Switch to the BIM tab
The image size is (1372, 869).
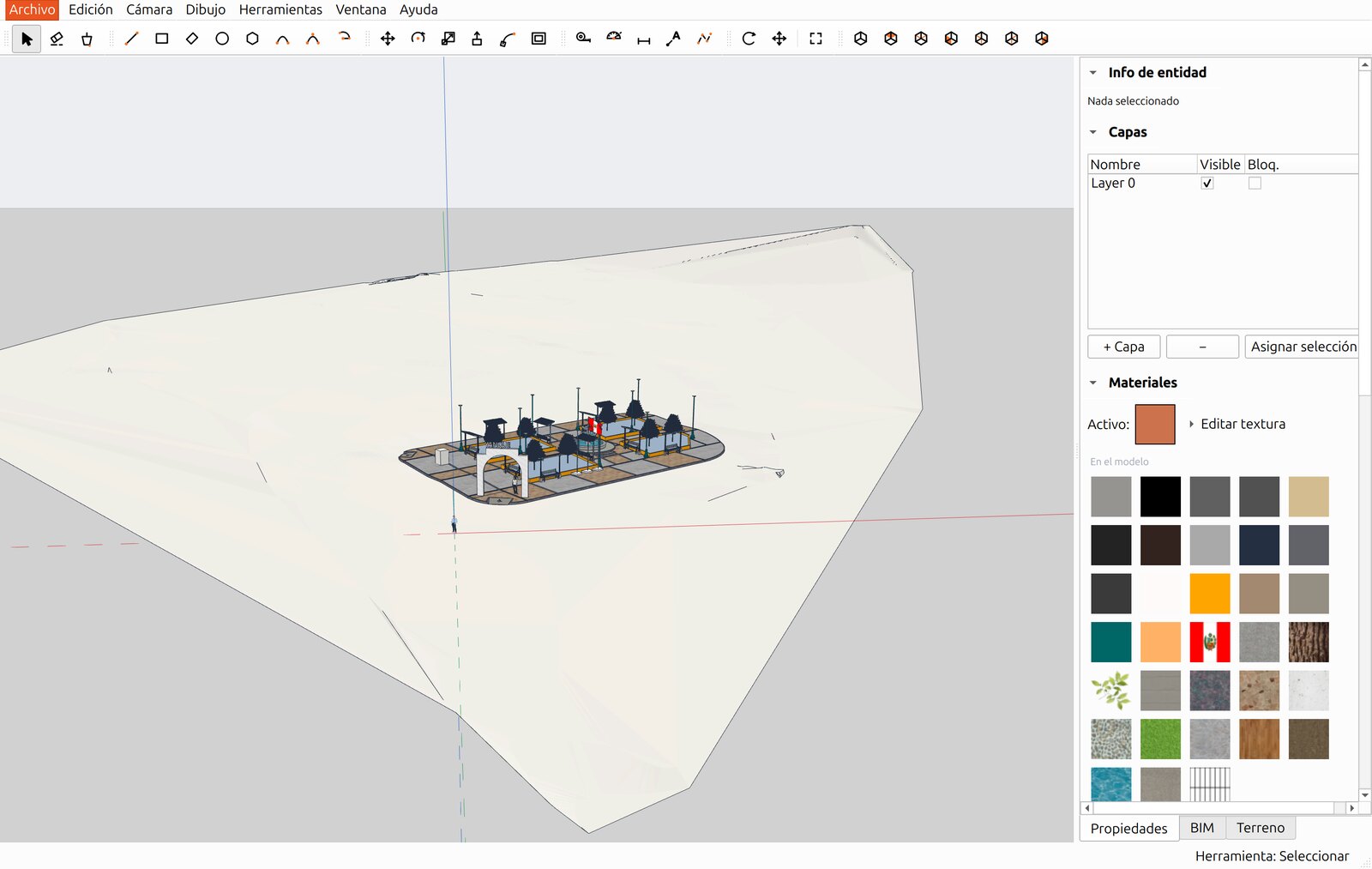pos(1202,828)
